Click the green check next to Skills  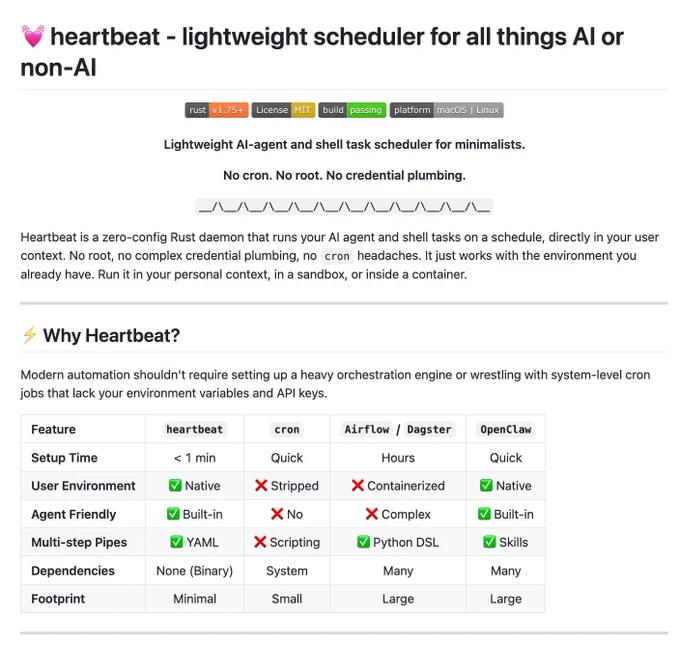coord(489,542)
